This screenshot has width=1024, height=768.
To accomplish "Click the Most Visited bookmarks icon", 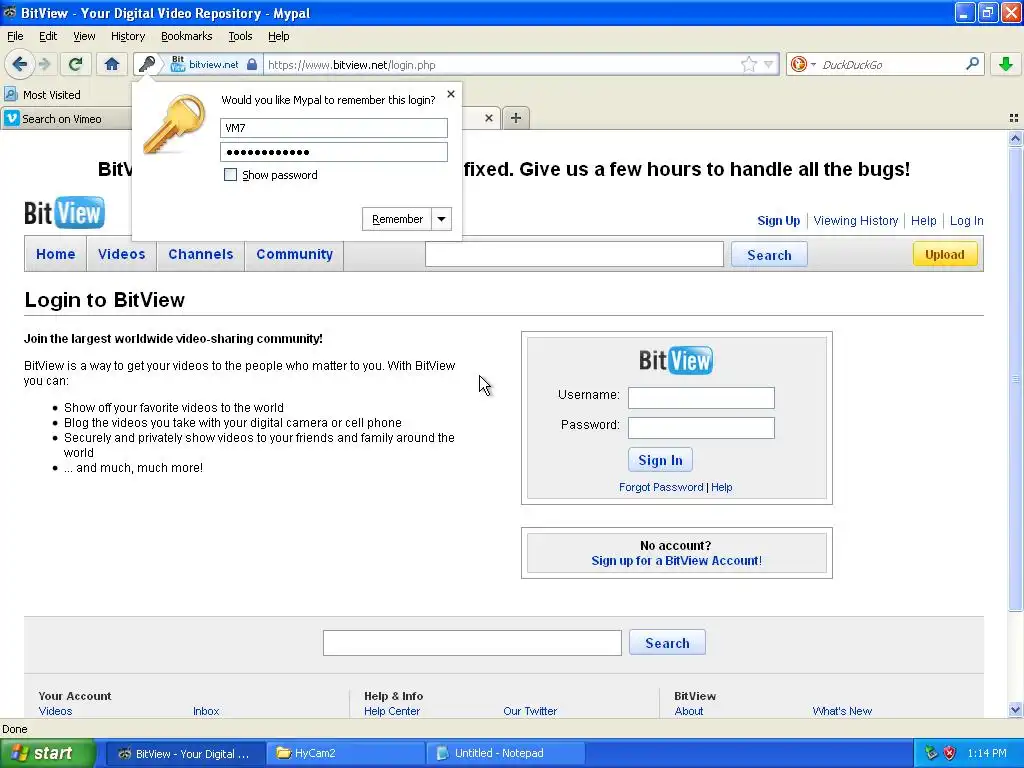I will 10,95.
